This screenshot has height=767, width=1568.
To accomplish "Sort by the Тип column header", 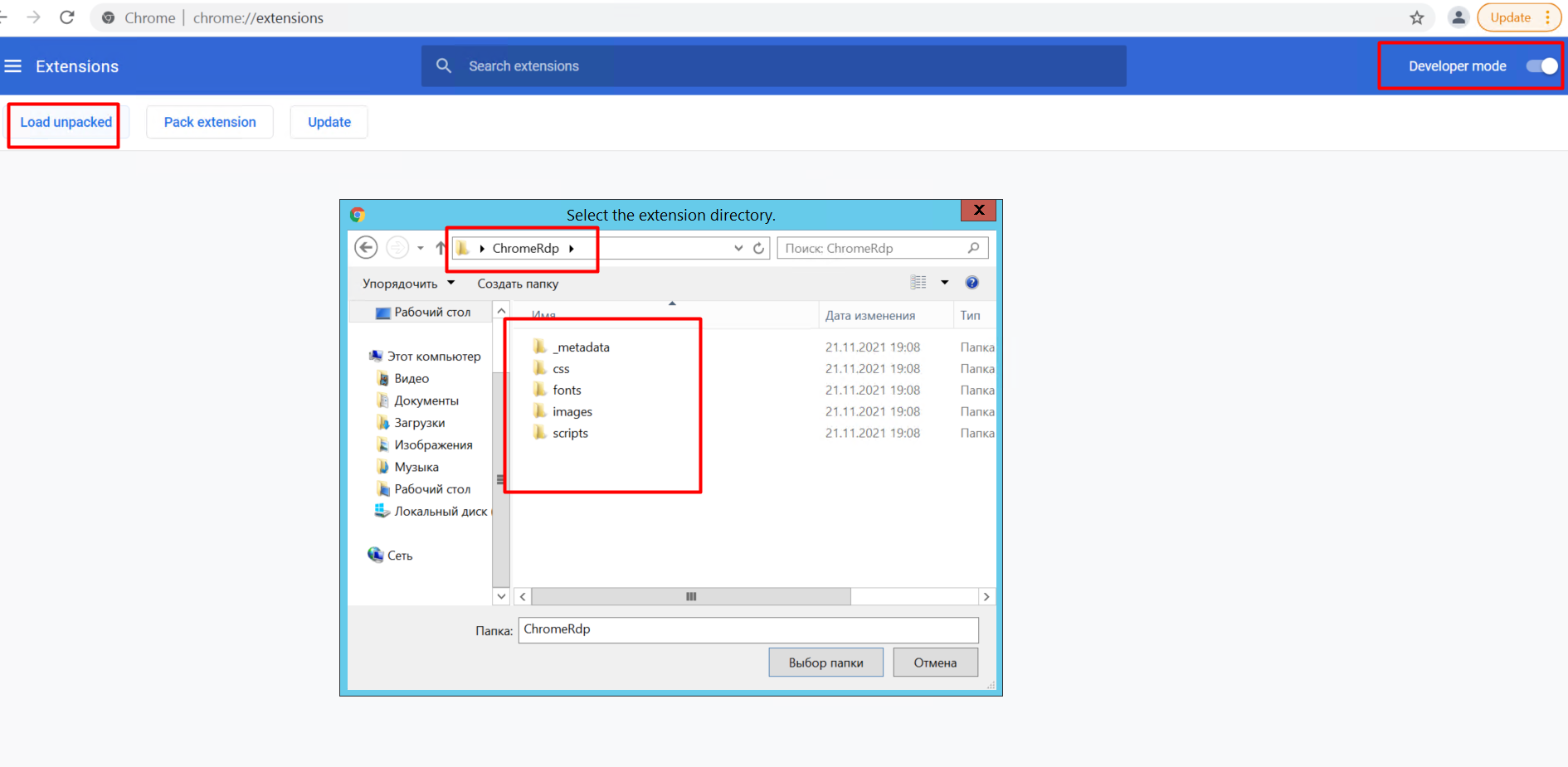I will (970, 316).
